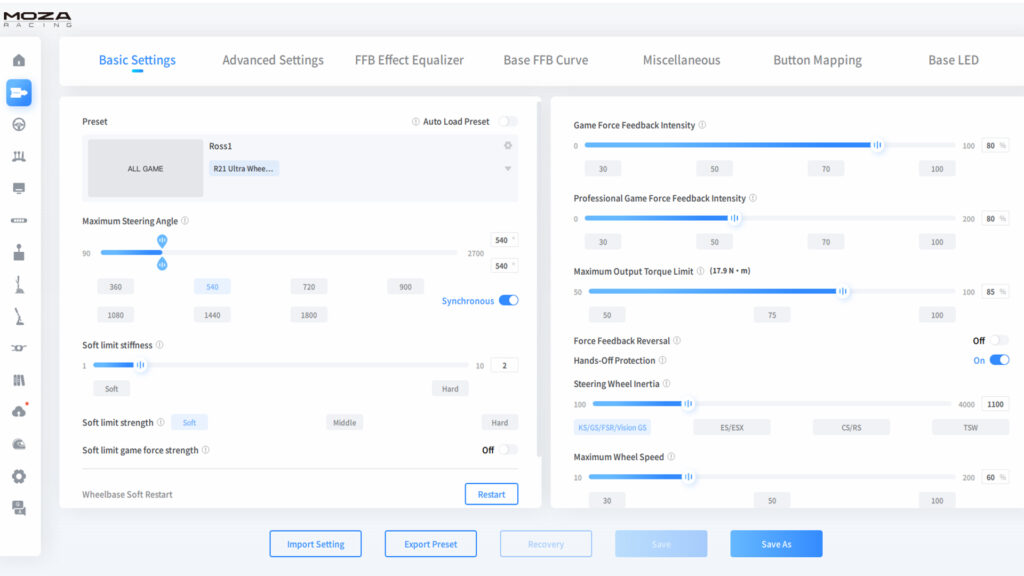
Task: Open the 540 steering angle stepper field
Action: (504, 240)
